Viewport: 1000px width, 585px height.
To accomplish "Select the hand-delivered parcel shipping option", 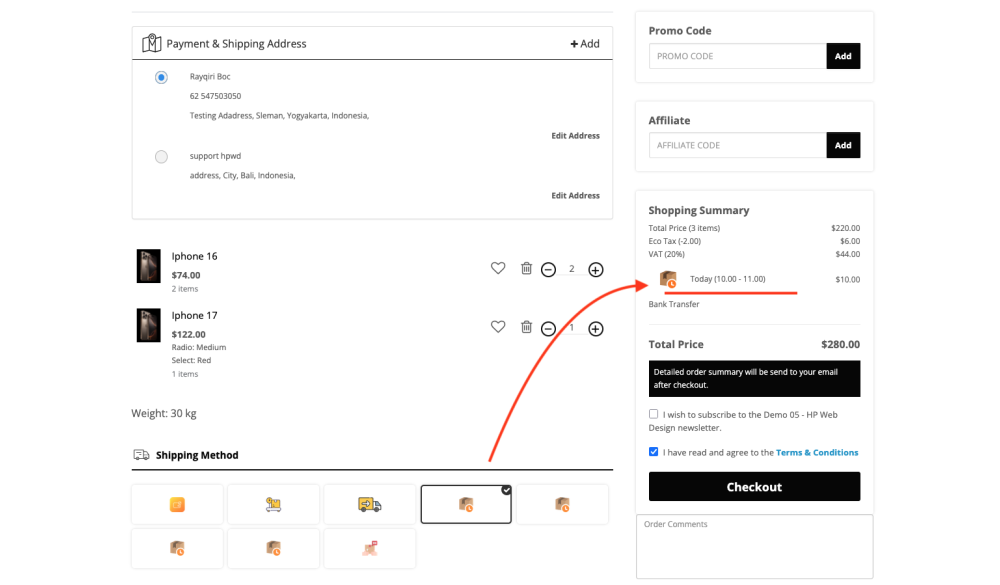I will coord(369,548).
